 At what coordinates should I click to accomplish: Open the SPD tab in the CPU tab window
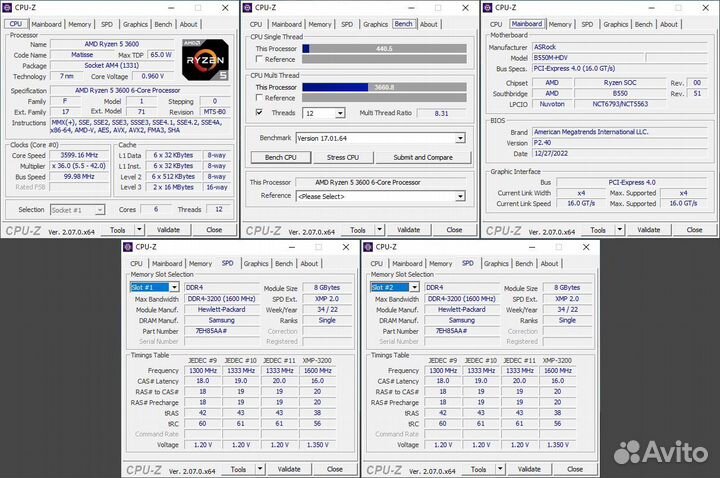107,24
